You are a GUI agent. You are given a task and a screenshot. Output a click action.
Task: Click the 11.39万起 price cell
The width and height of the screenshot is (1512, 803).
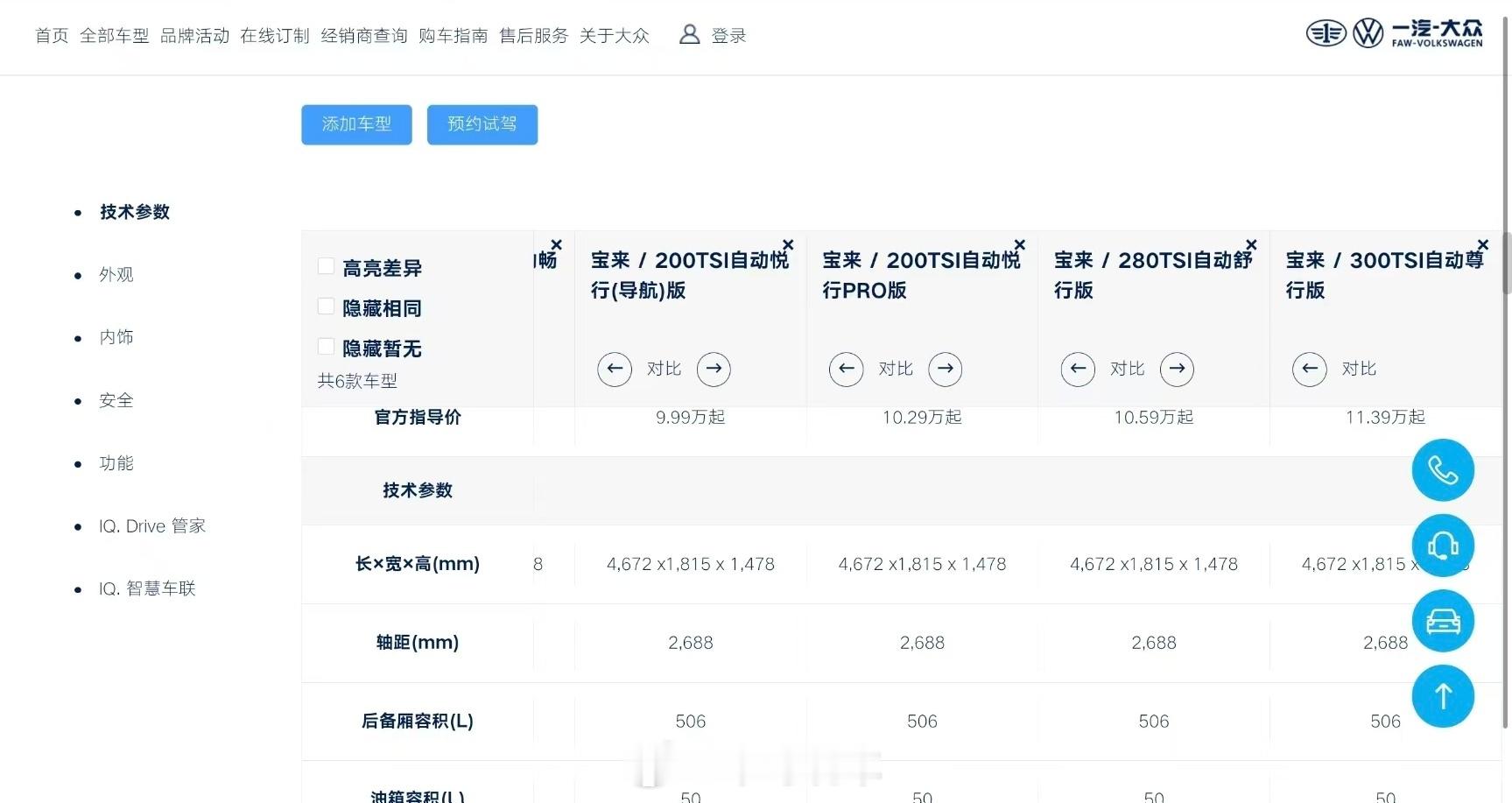[x=1385, y=418]
